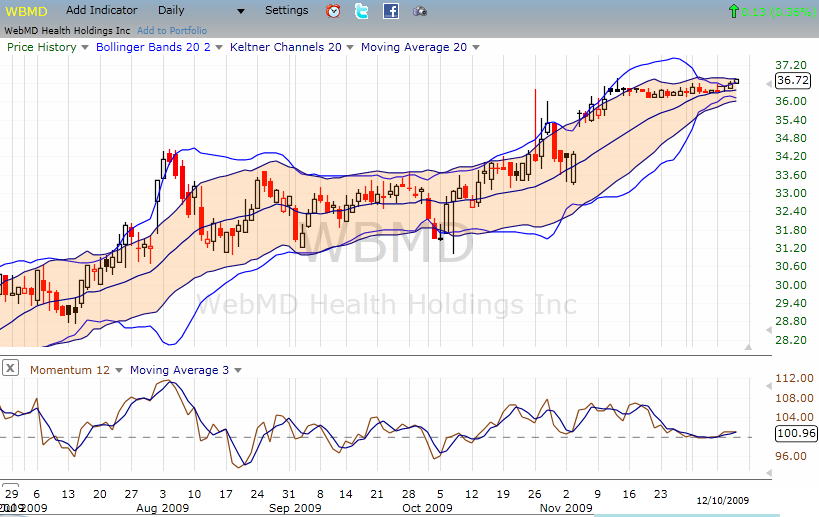Expand upper Moving Average 20 options arrow
Image resolution: width=819 pixels, height=517 pixels.
click(x=476, y=48)
